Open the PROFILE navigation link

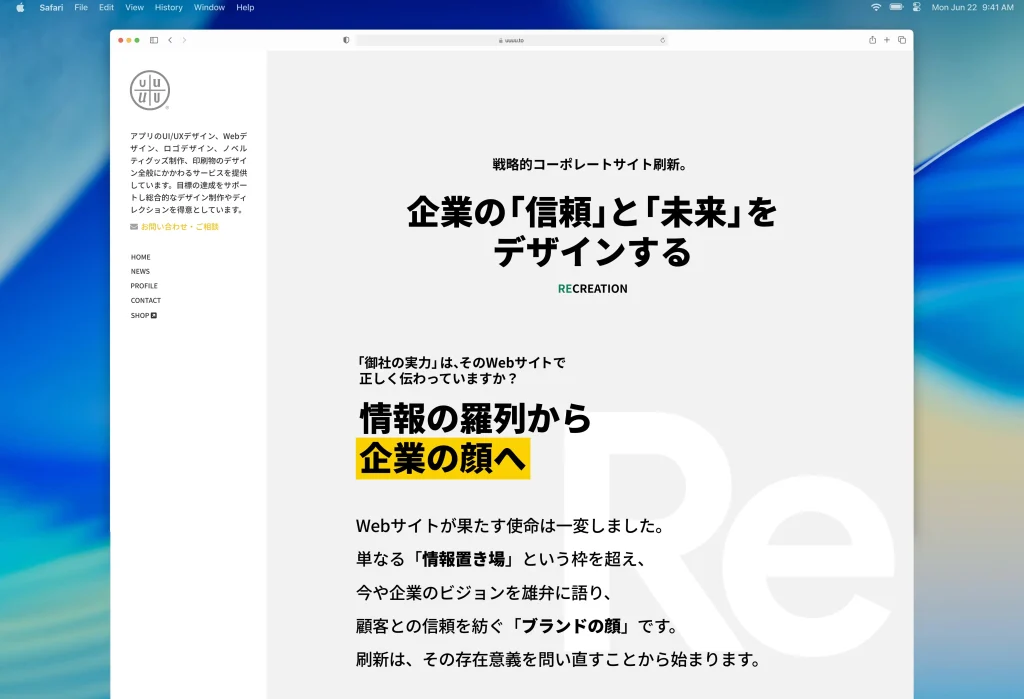coord(144,286)
